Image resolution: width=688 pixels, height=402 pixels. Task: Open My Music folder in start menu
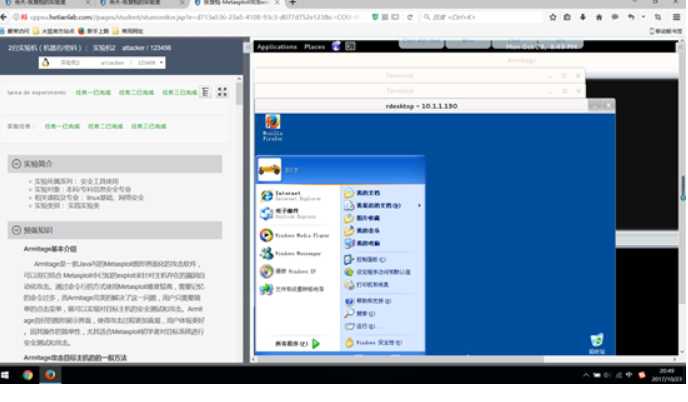(362, 230)
